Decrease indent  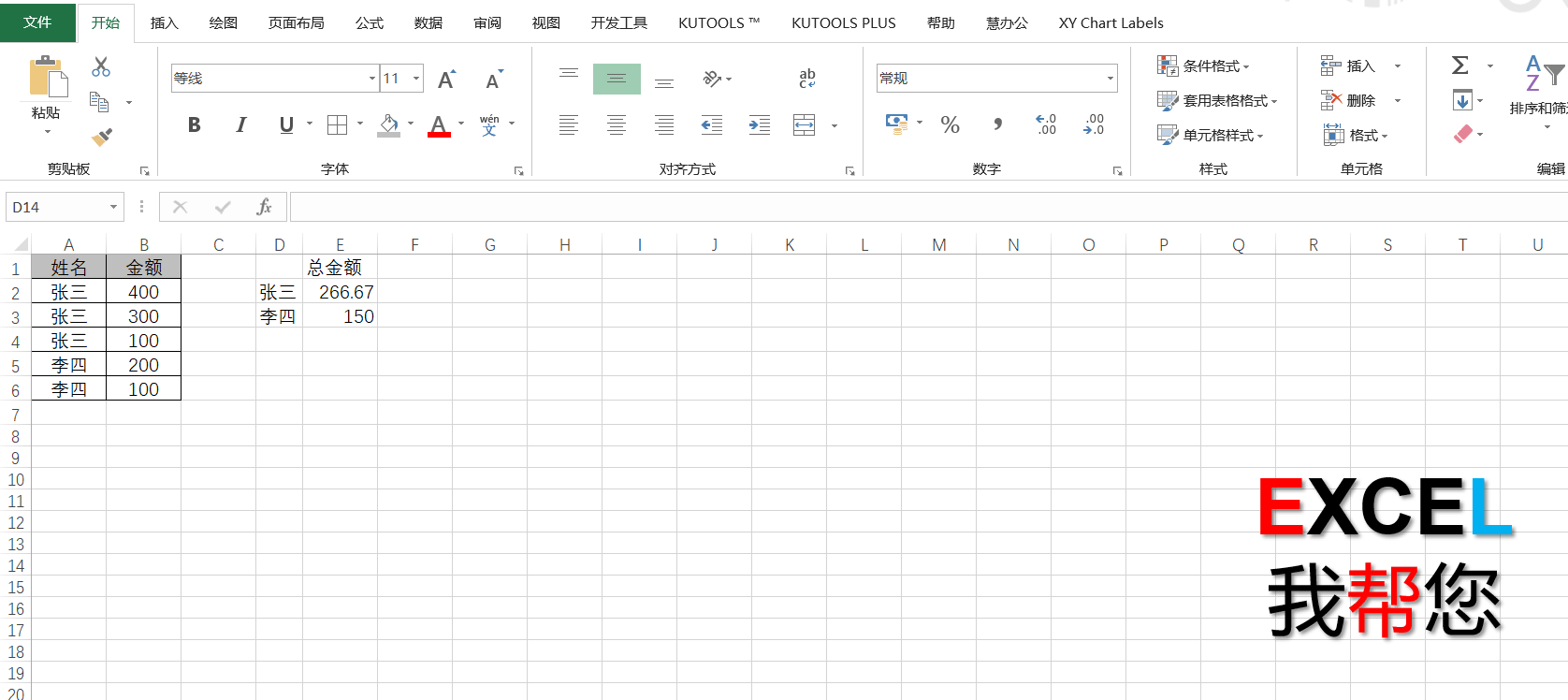tap(712, 124)
